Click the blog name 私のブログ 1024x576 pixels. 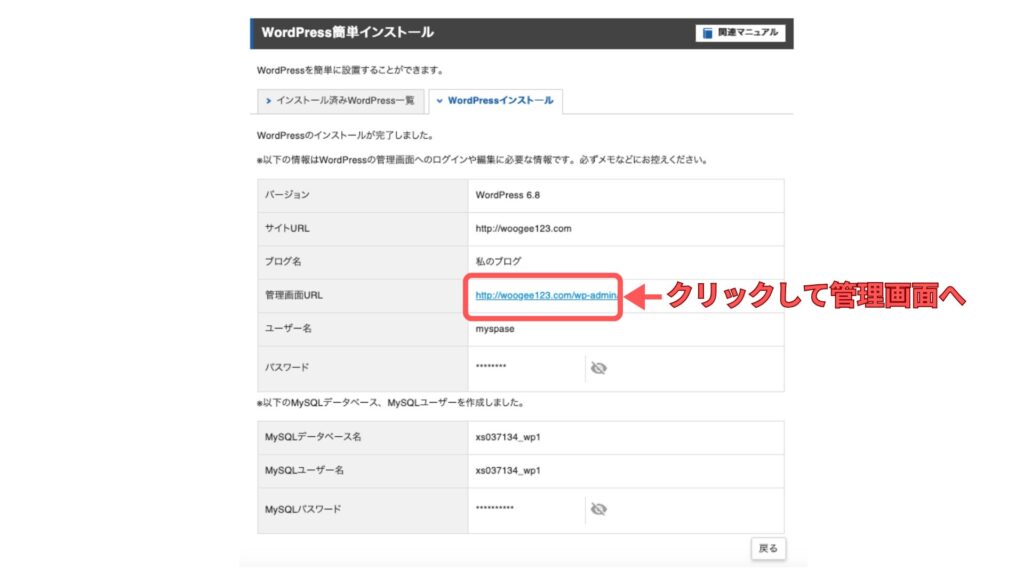(498, 261)
